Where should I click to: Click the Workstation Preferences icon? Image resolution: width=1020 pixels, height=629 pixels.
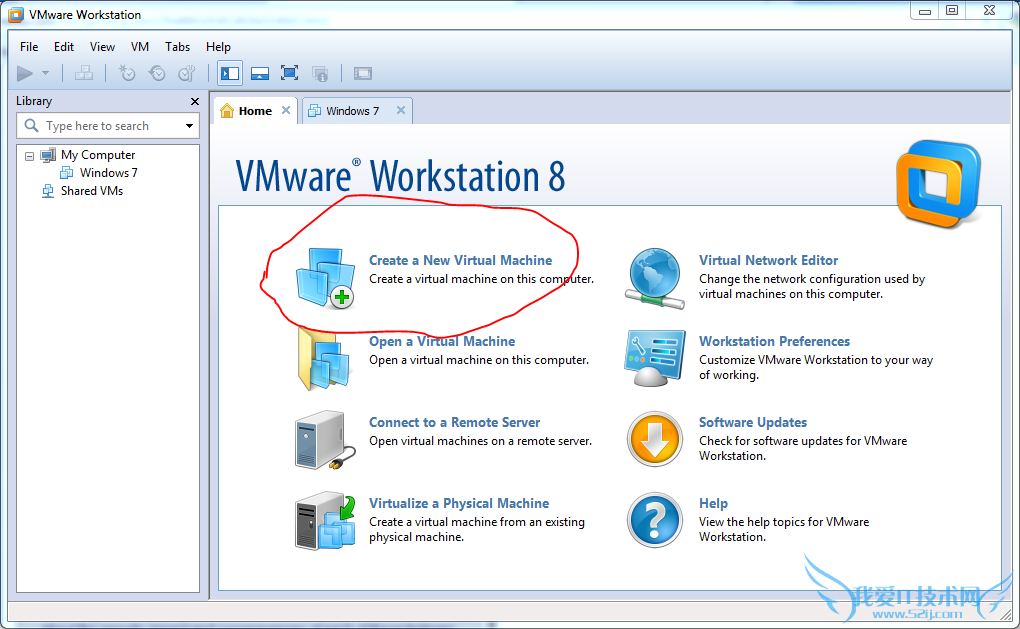click(x=655, y=358)
